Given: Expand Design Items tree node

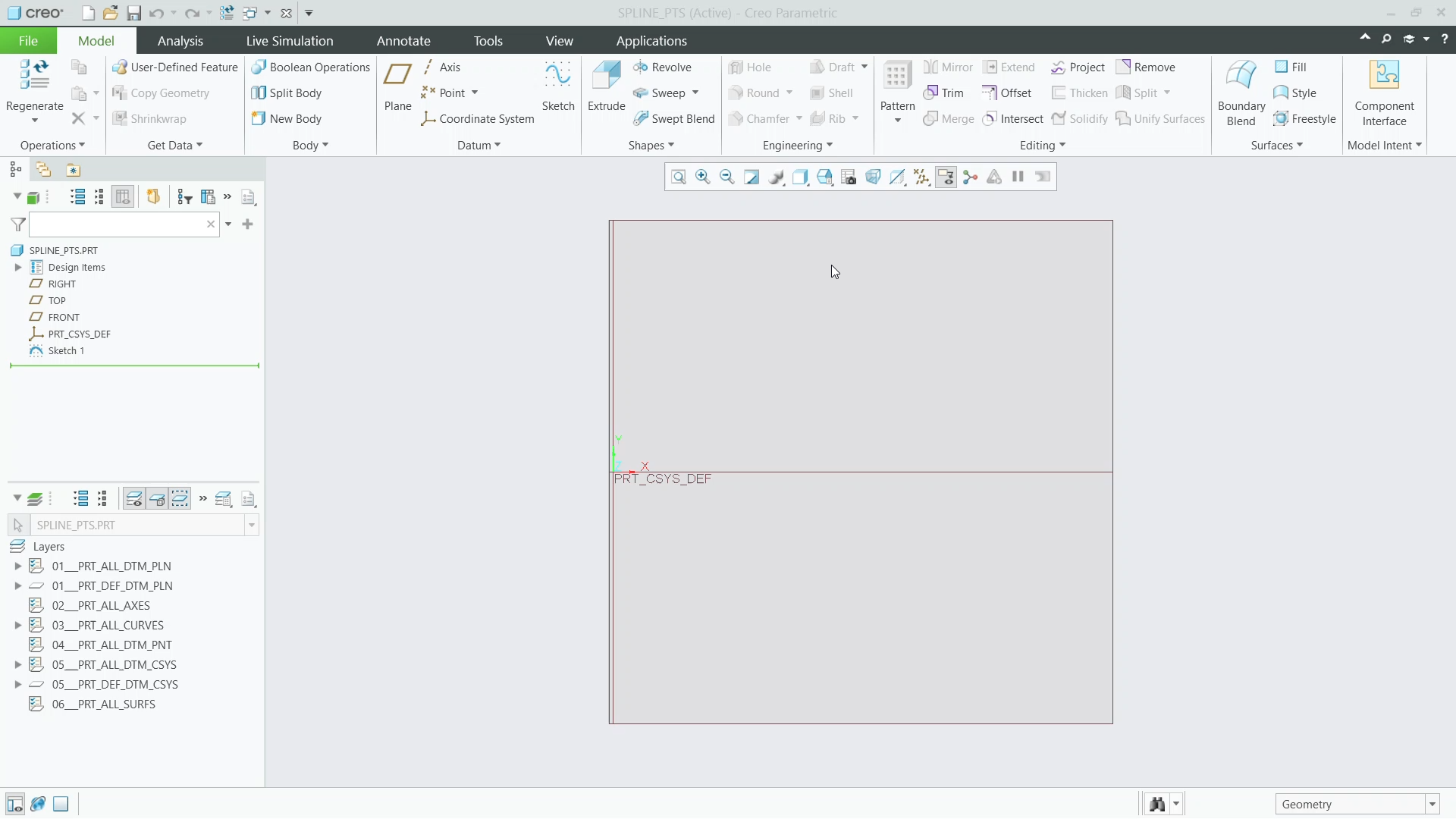Looking at the screenshot, I should point(18,268).
